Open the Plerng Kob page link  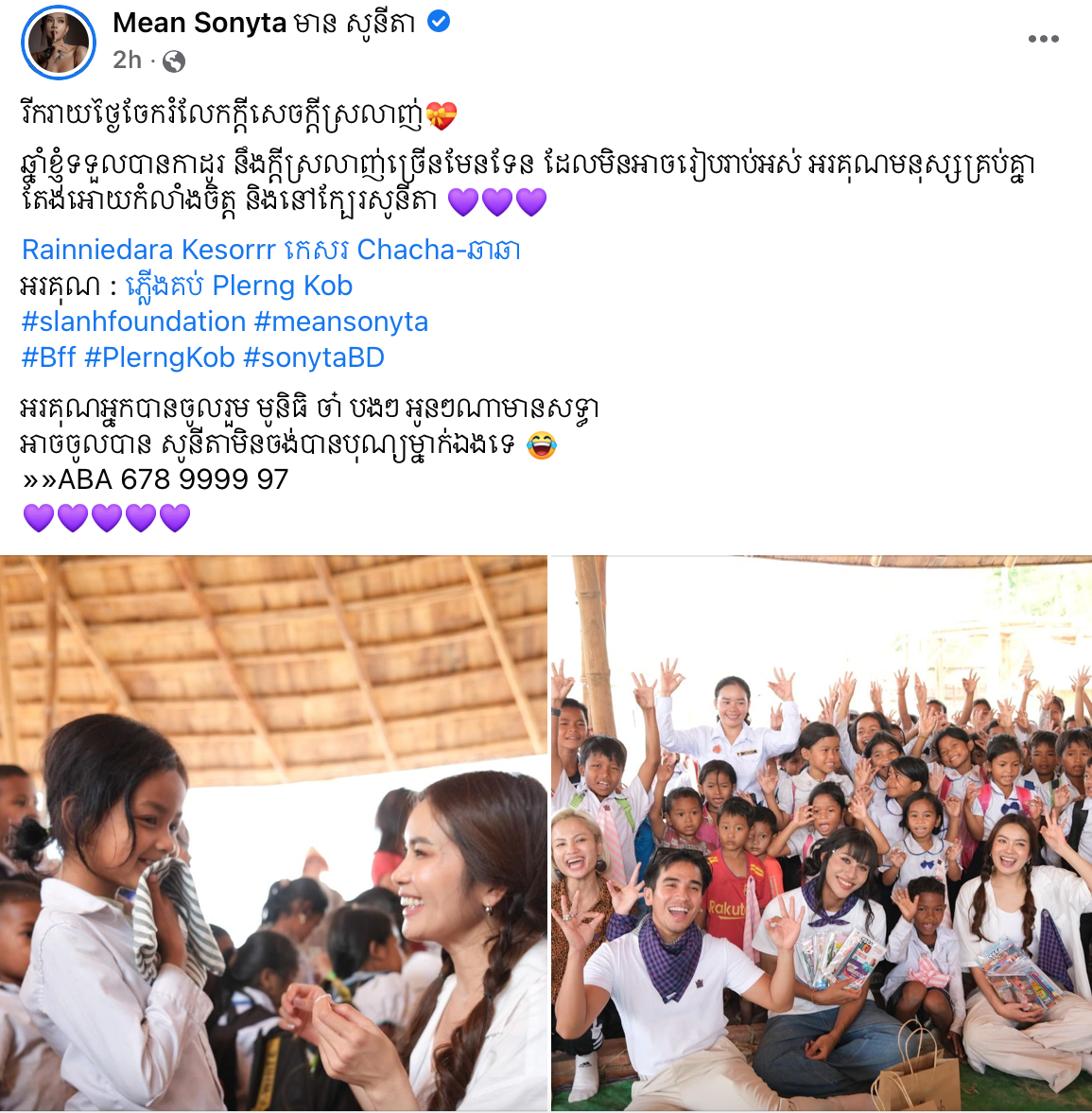pyautogui.click(x=239, y=286)
